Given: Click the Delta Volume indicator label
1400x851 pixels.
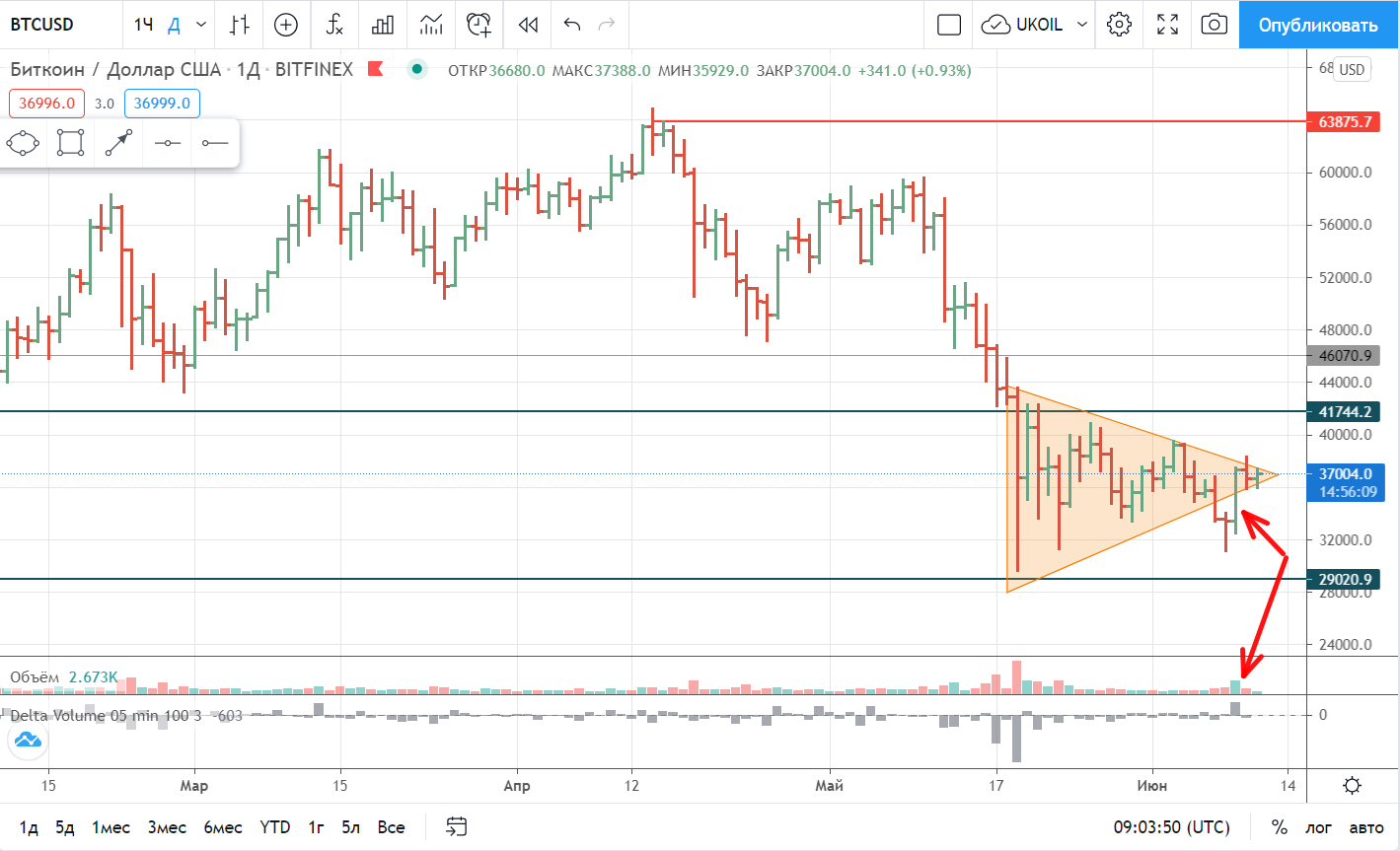Looking at the screenshot, I should point(104,715).
